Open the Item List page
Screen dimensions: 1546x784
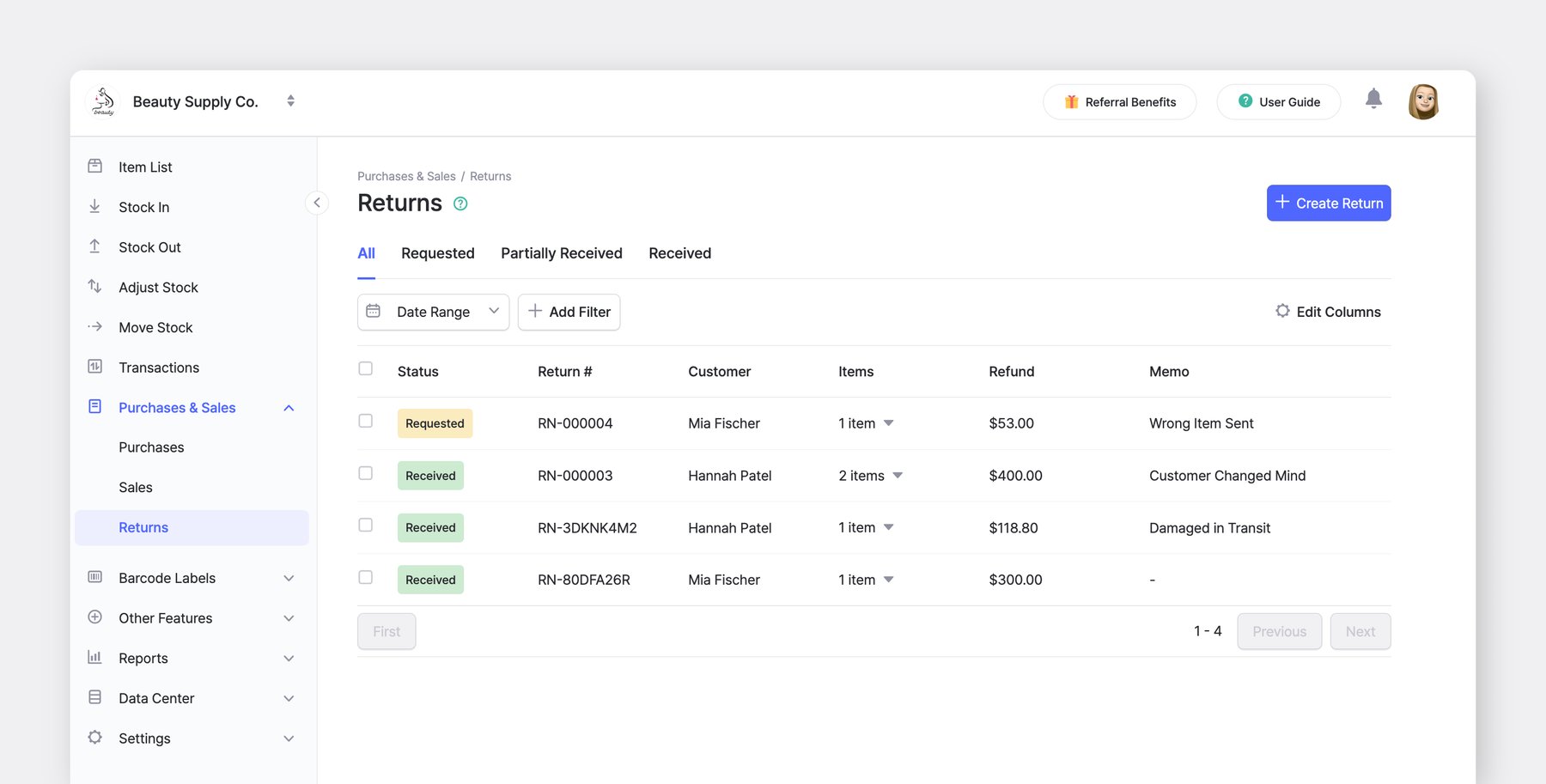145,167
